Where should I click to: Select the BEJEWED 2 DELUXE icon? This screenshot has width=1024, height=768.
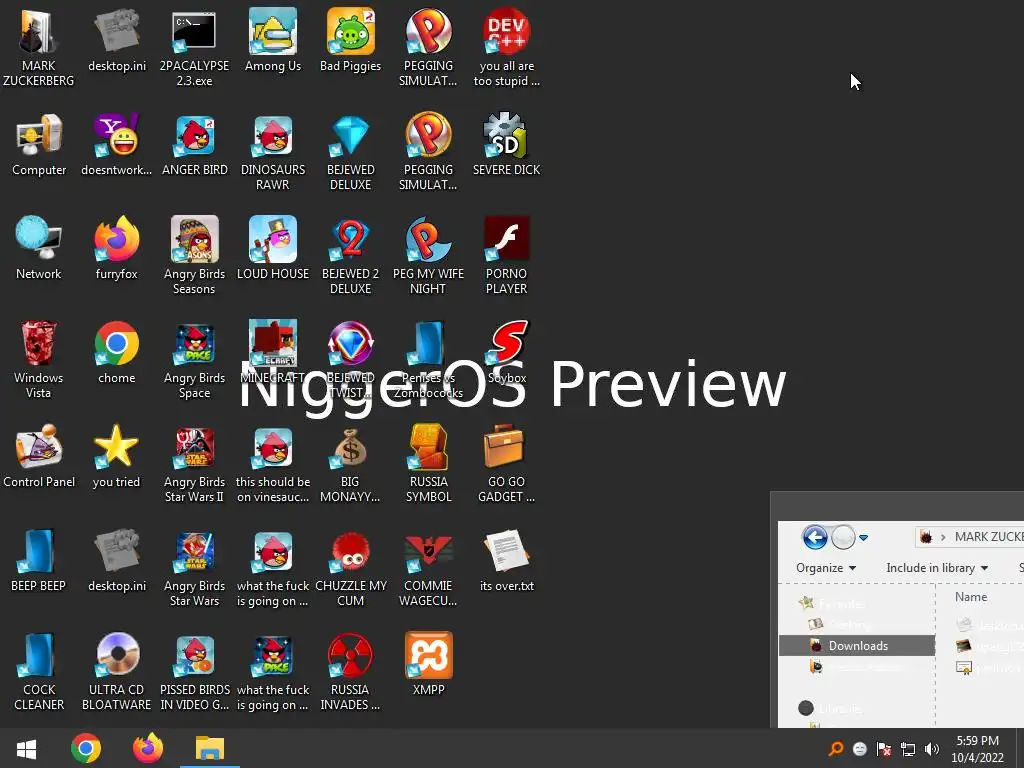point(351,239)
